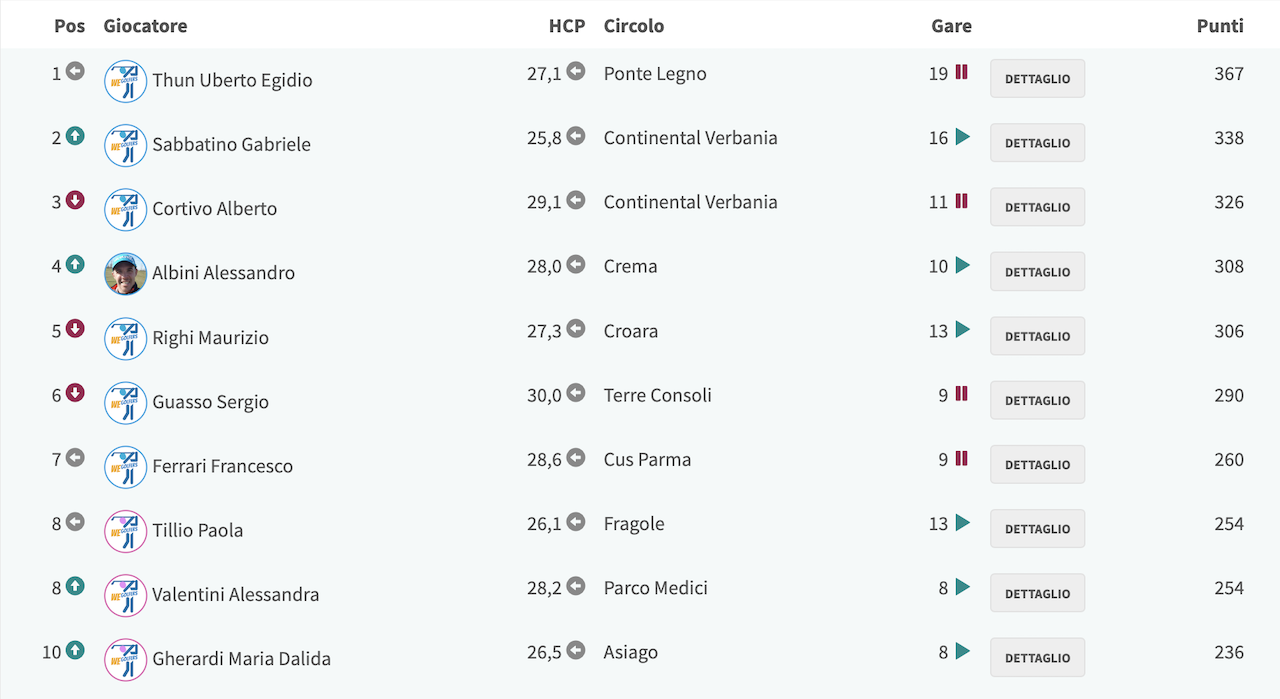The image size is (1280, 699).
Task: Open Dettaglio for Guasso Sergio
Action: [1037, 400]
